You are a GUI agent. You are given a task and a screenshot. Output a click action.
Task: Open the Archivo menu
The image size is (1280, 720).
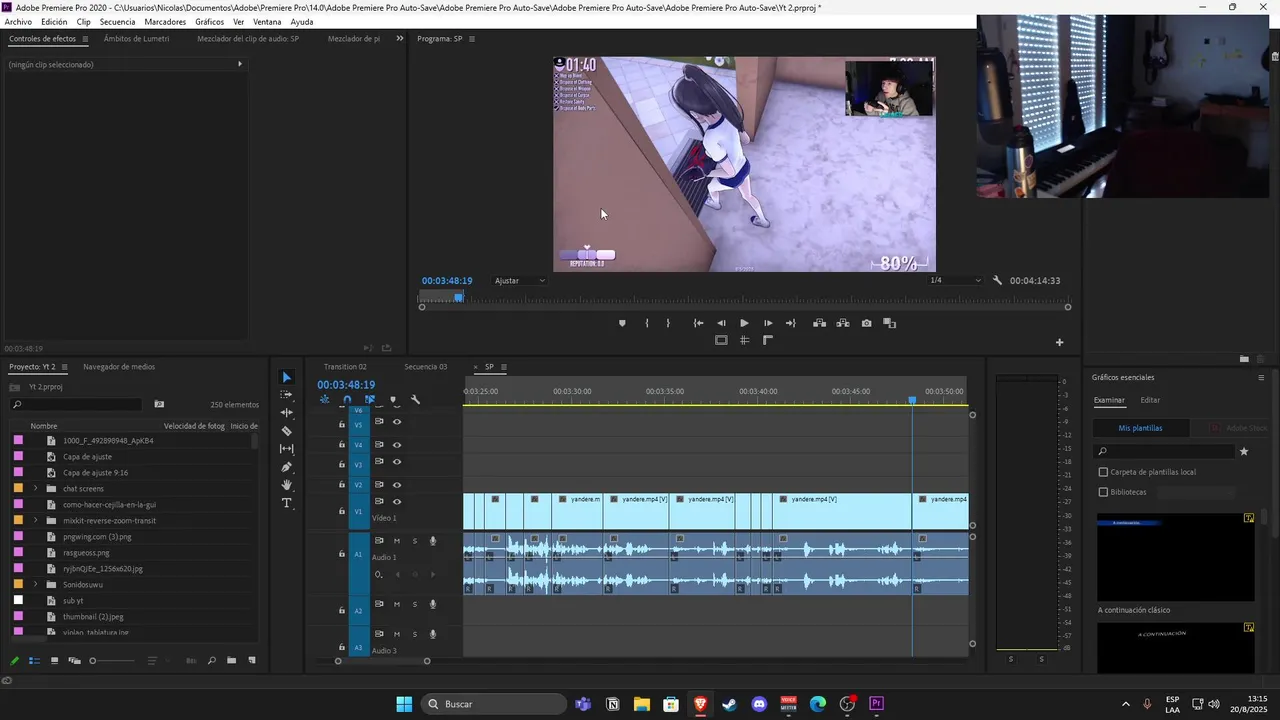[18, 22]
